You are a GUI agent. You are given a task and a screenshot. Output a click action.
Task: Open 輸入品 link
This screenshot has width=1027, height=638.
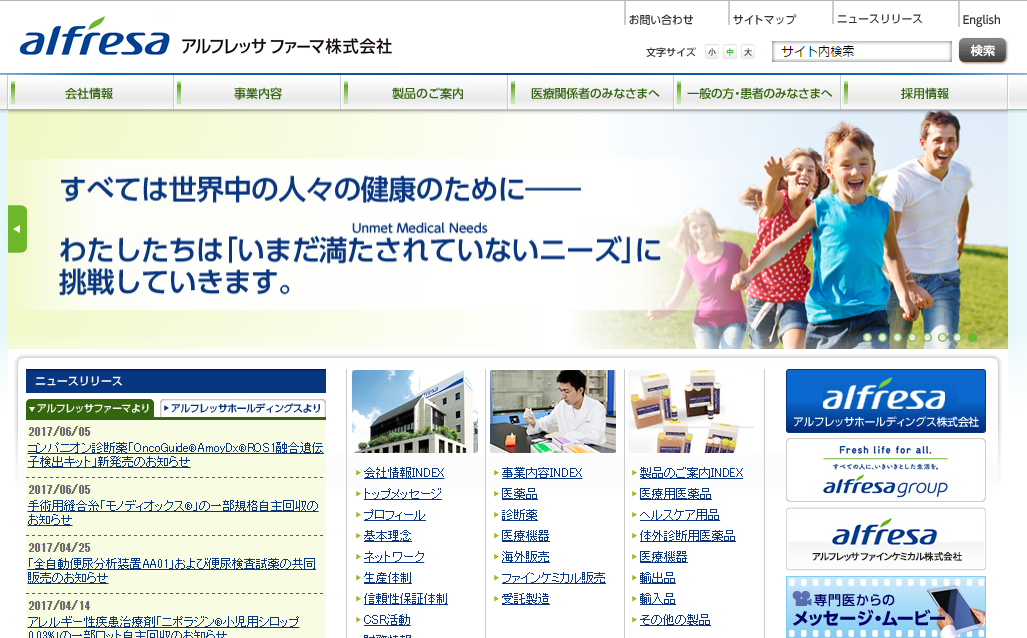(x=658, y=599)
